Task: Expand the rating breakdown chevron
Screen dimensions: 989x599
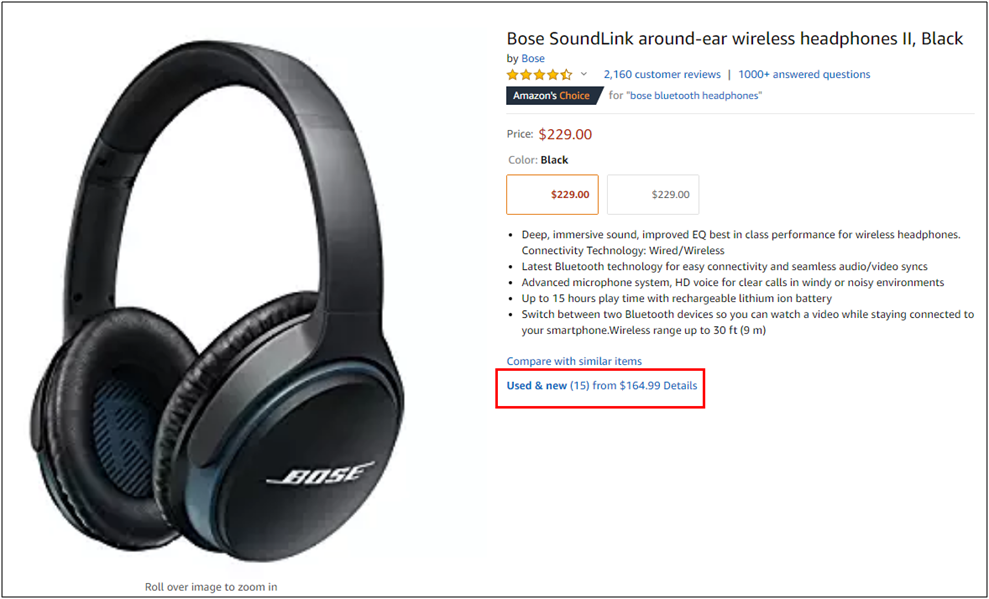Action: pos(584,75)
